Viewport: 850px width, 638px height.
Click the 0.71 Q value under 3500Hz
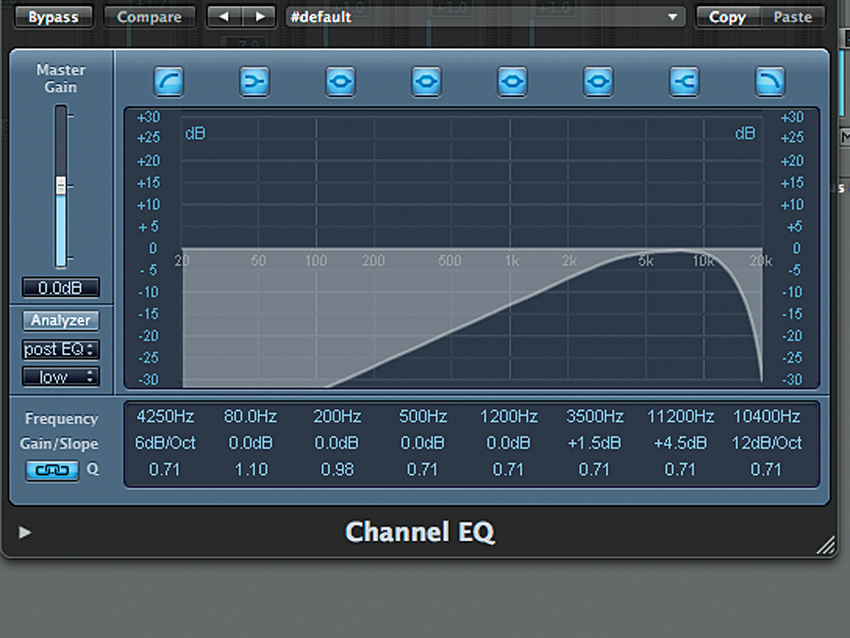tap(594, 469)
